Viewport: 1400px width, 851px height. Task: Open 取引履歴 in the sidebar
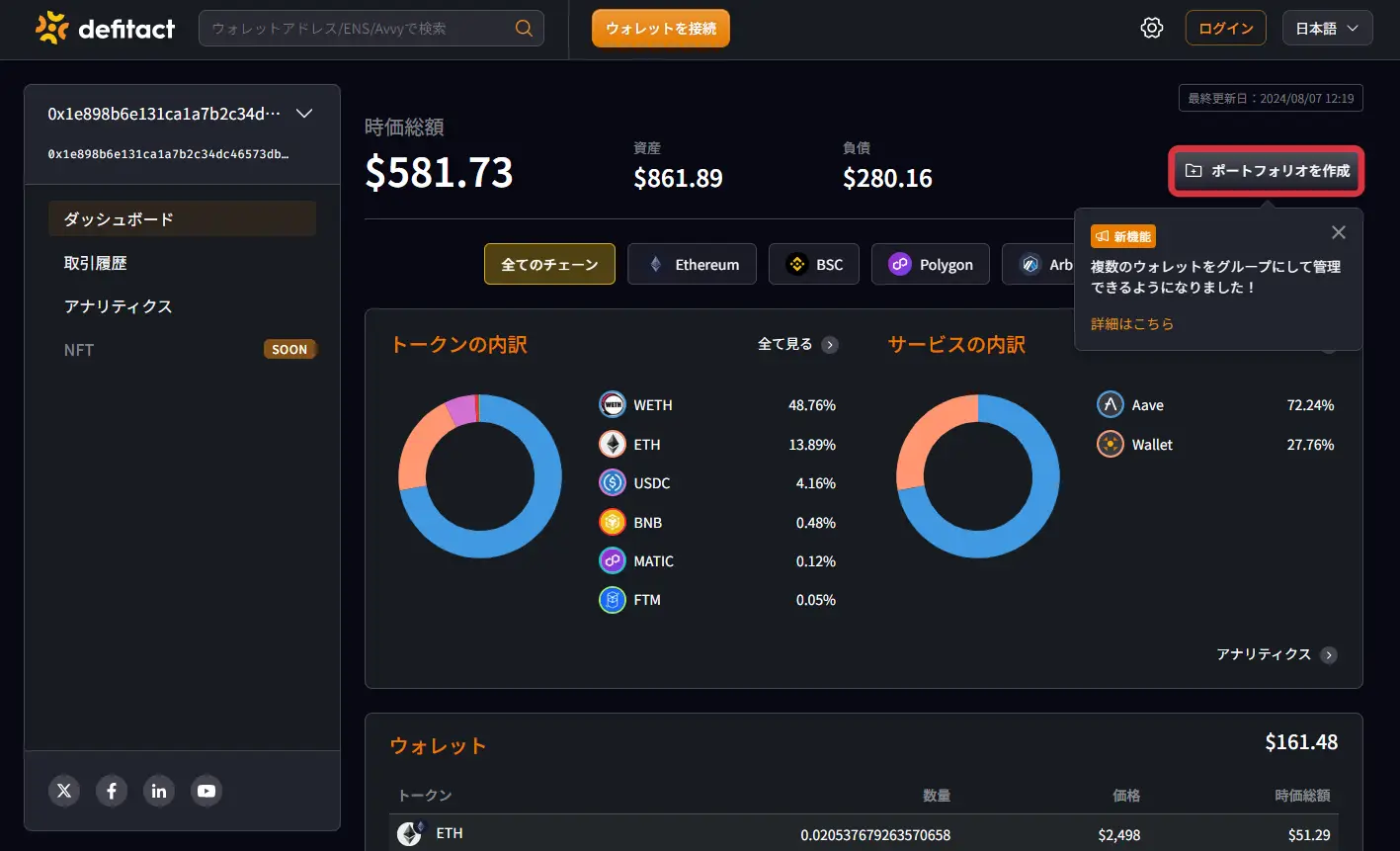(x=96, y=263)
